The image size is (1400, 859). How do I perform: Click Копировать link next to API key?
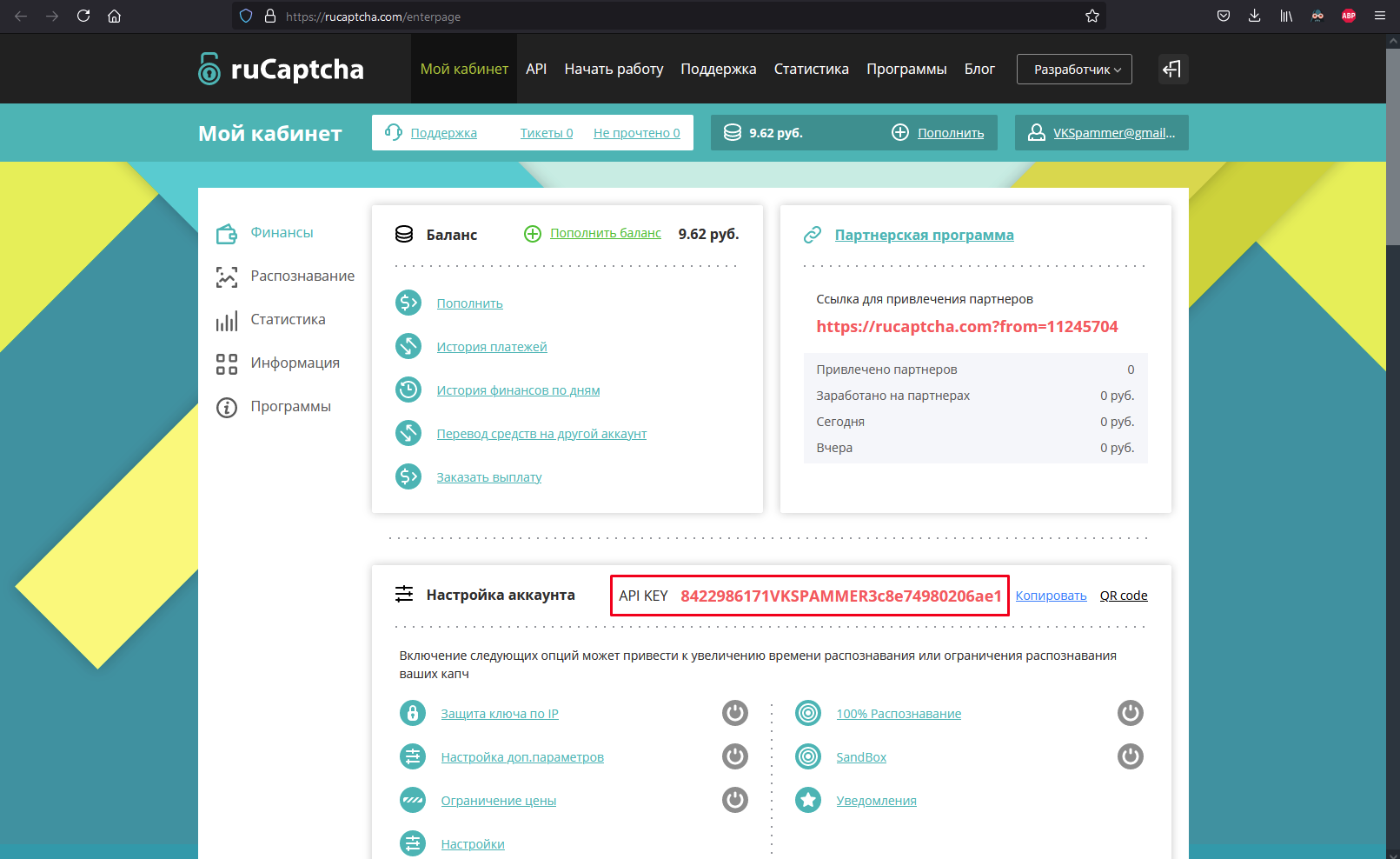[x=1051, y=596]
